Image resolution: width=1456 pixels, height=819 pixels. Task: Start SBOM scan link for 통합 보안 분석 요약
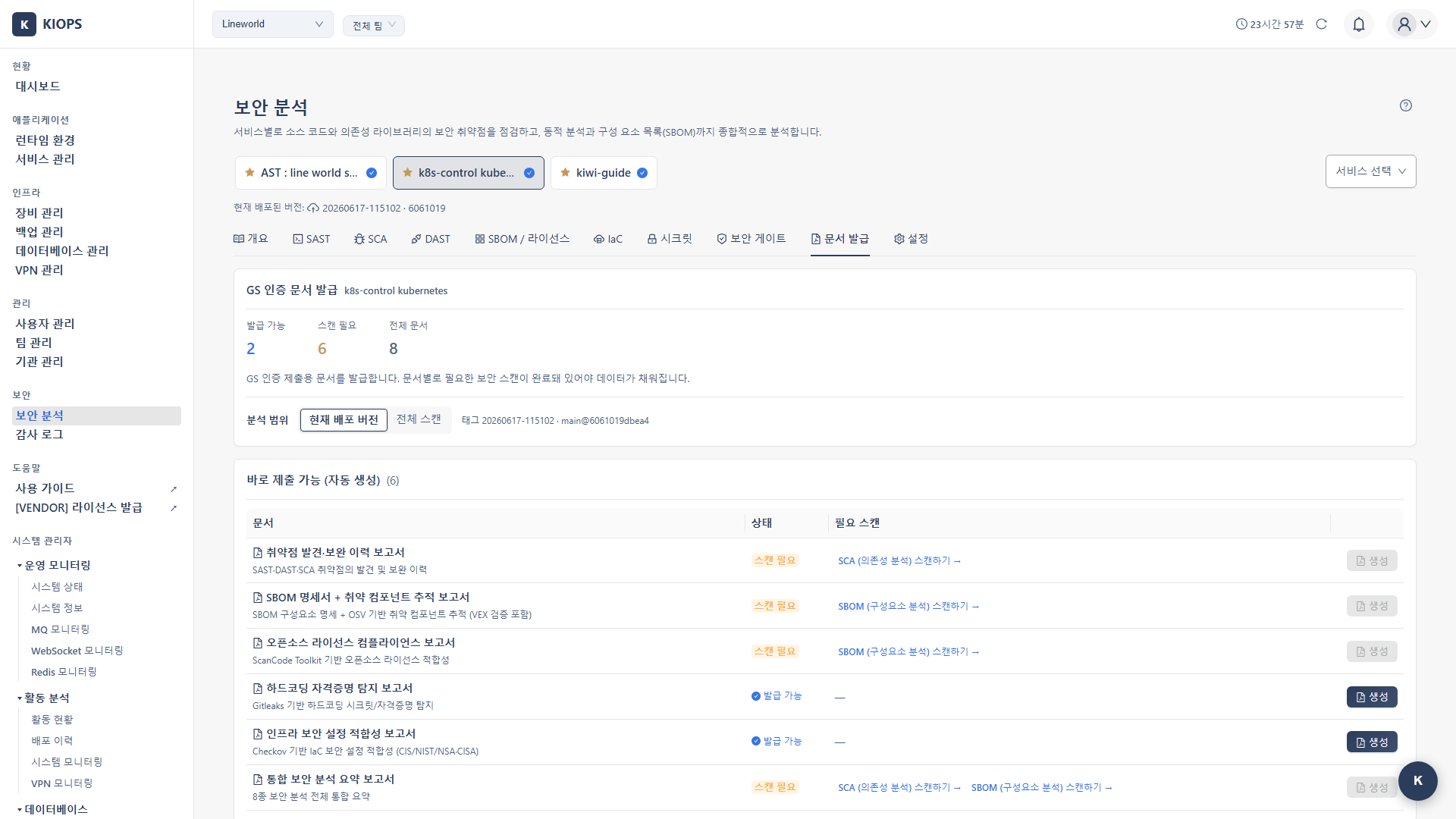pyautogui.click(x=1042, y=788)
